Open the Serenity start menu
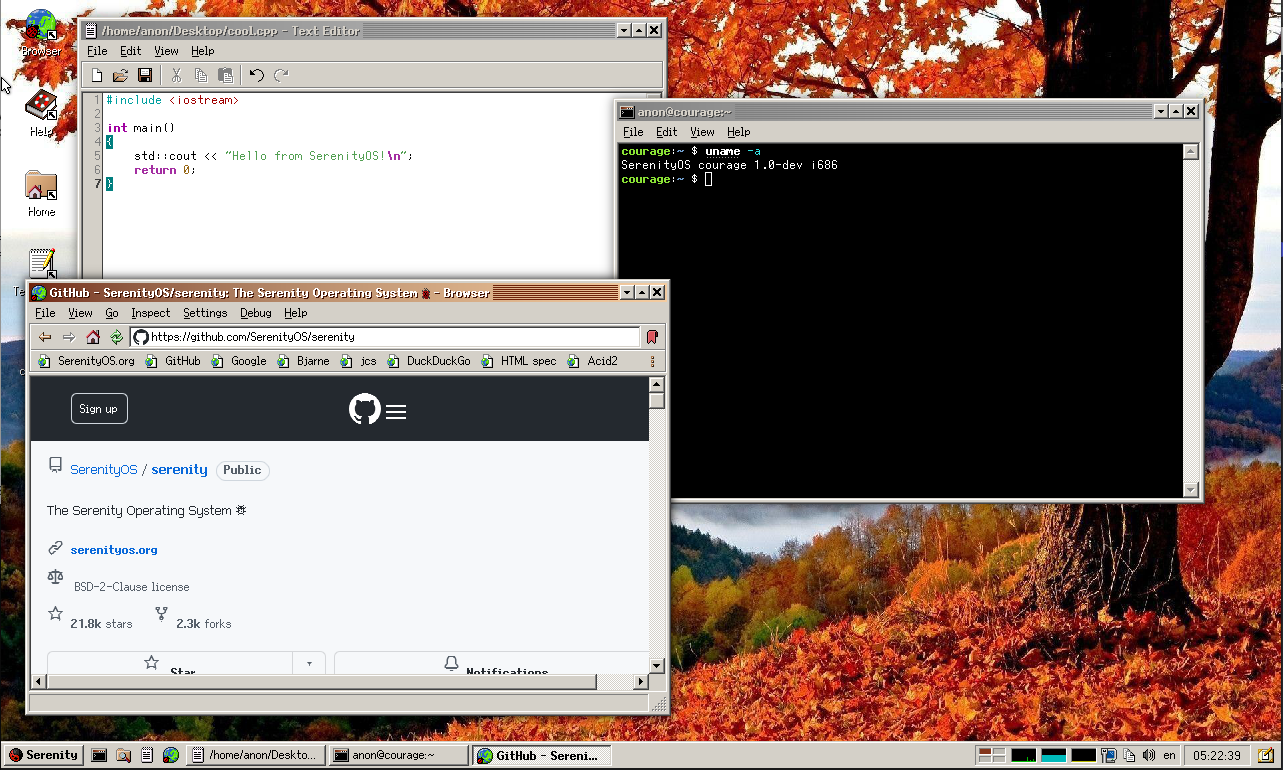The image size is (1283, 770). tap(43, 755)
